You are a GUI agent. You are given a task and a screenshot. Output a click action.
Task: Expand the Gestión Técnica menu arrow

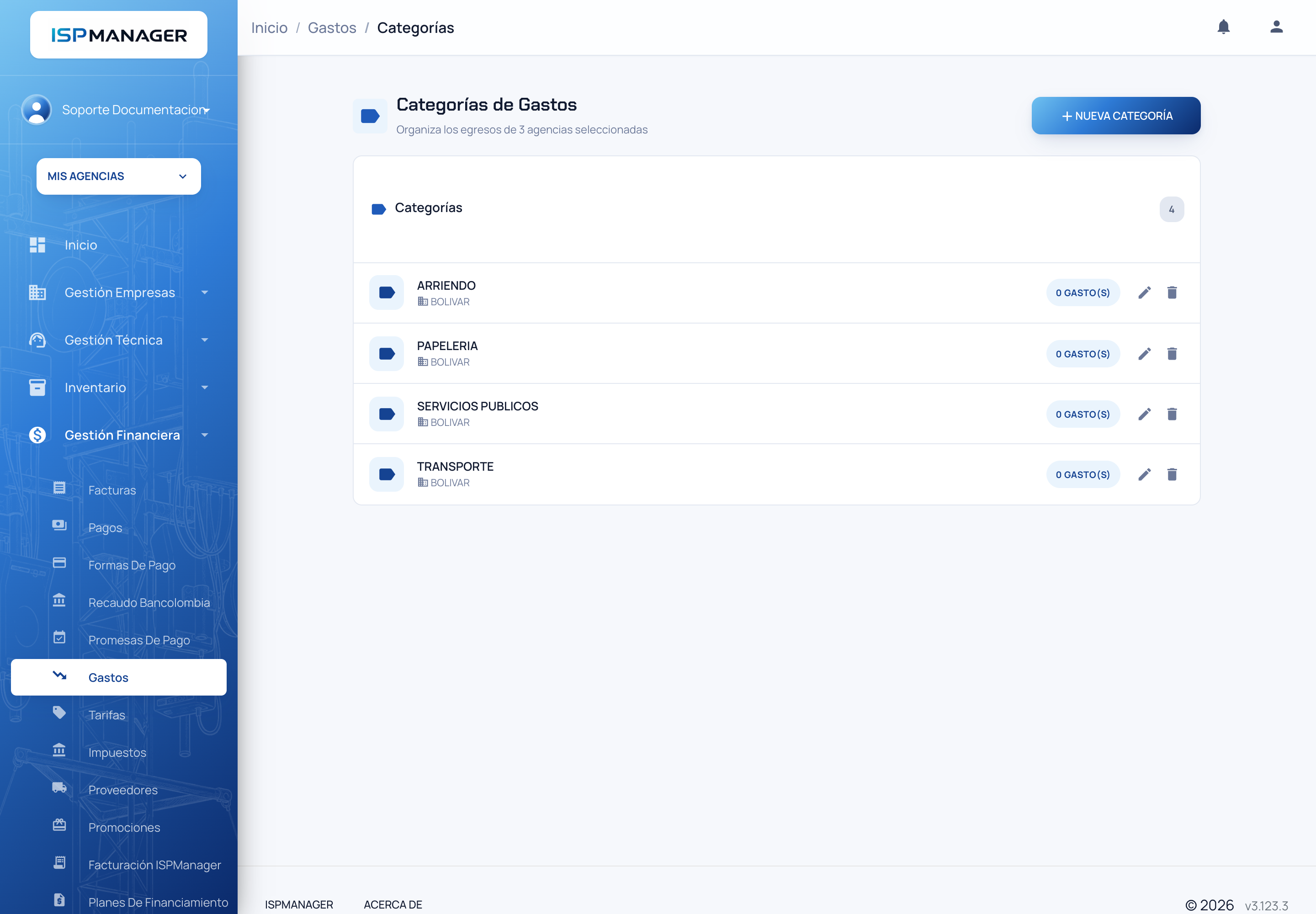pos(204,340)
